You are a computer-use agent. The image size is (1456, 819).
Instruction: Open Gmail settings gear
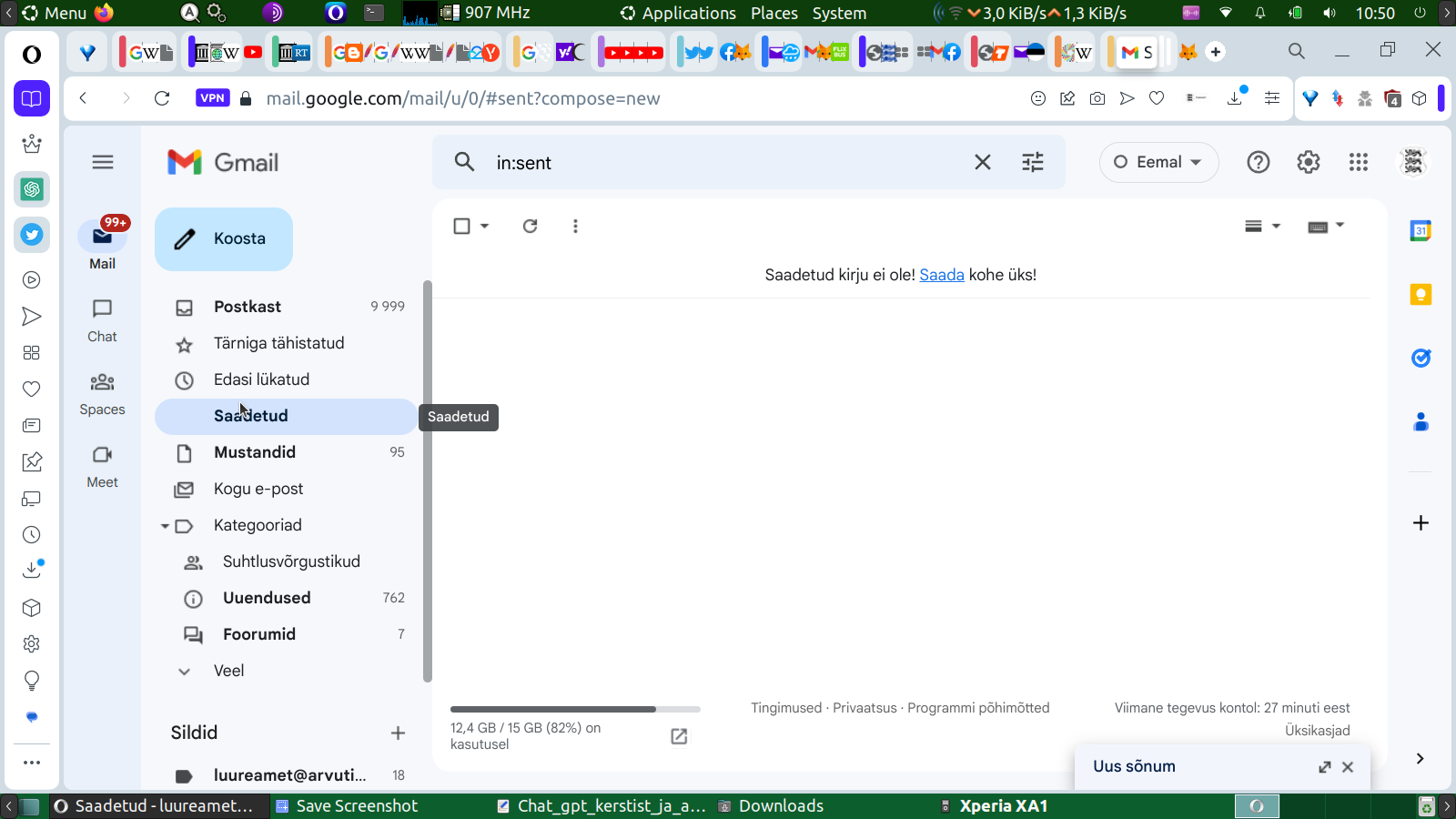1309,162
